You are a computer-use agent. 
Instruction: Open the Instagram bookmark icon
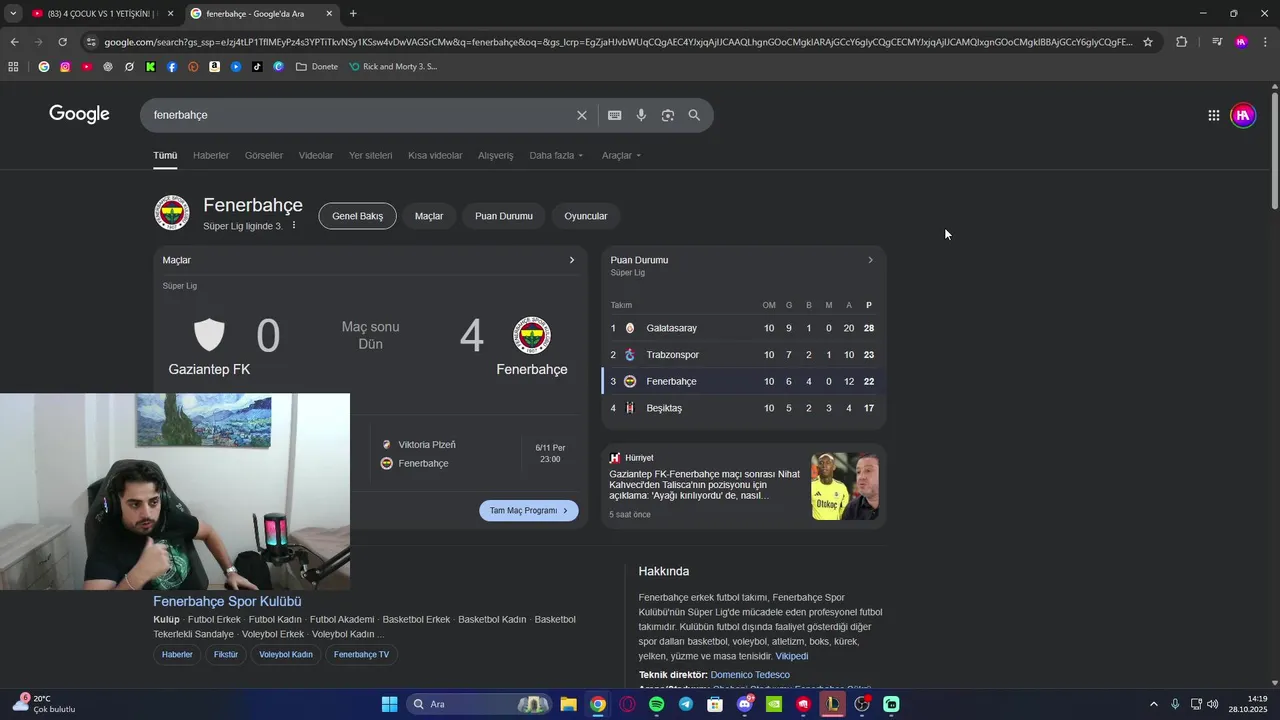point(65,67)
